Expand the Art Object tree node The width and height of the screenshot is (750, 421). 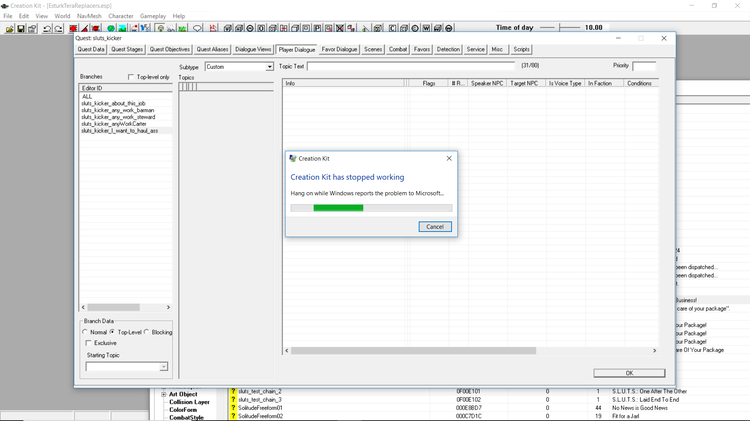point(164,394)
